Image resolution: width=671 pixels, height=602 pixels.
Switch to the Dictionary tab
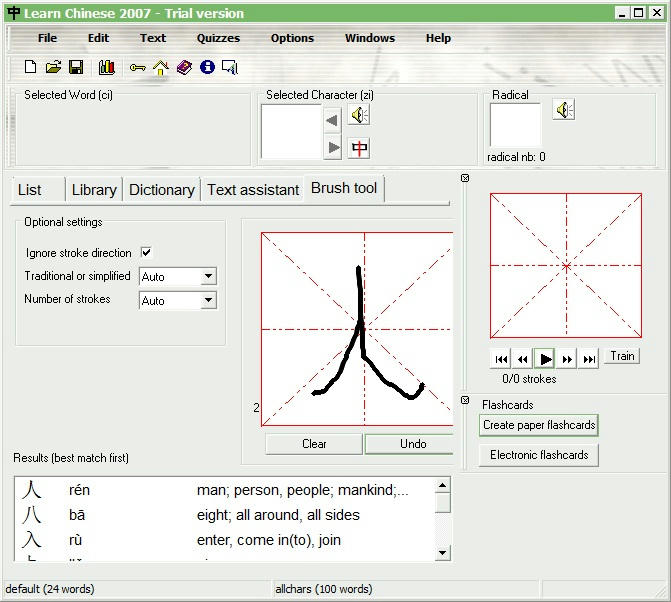click(x=162, y=190)
